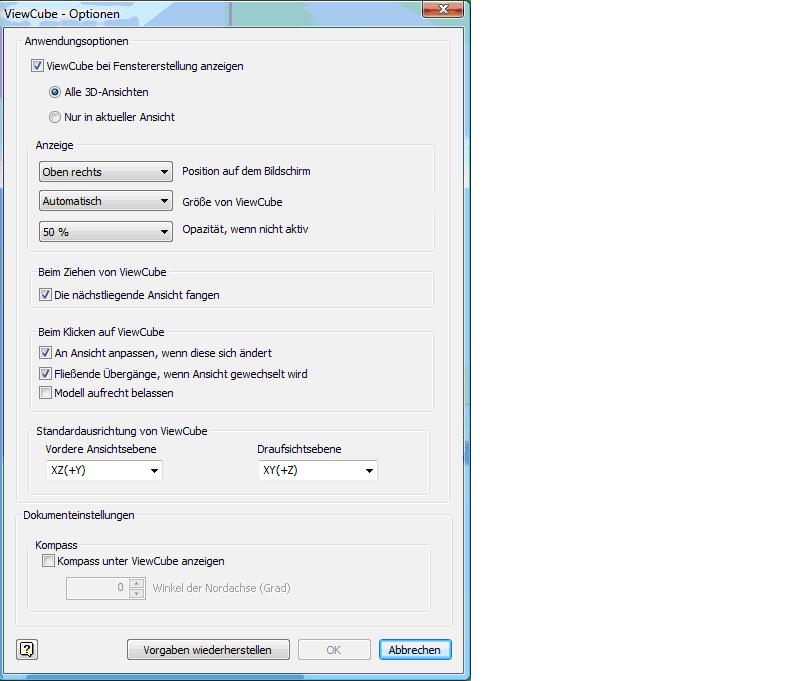This screenshot has width=800, height=681.
Task: Cancel the dialog with Abbrechen
Action: [415, 649]
